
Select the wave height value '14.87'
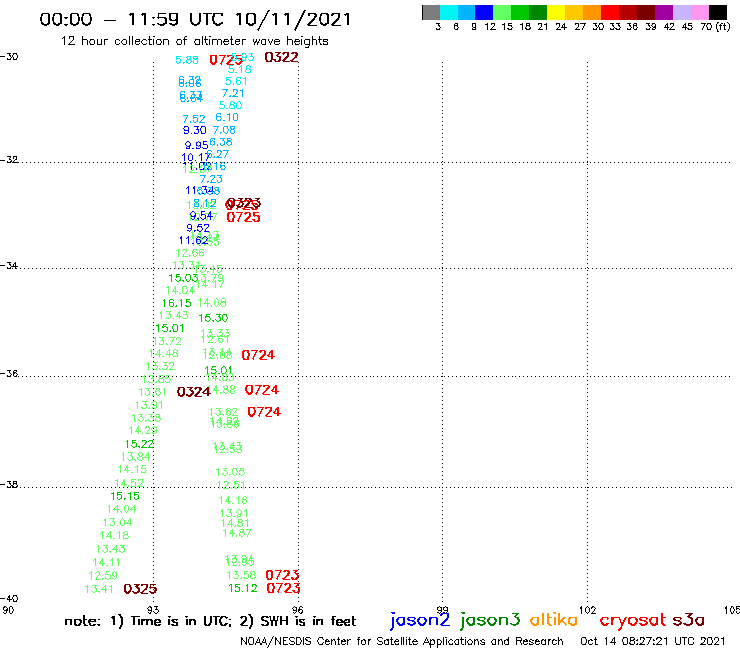click(x=237, y=533)
